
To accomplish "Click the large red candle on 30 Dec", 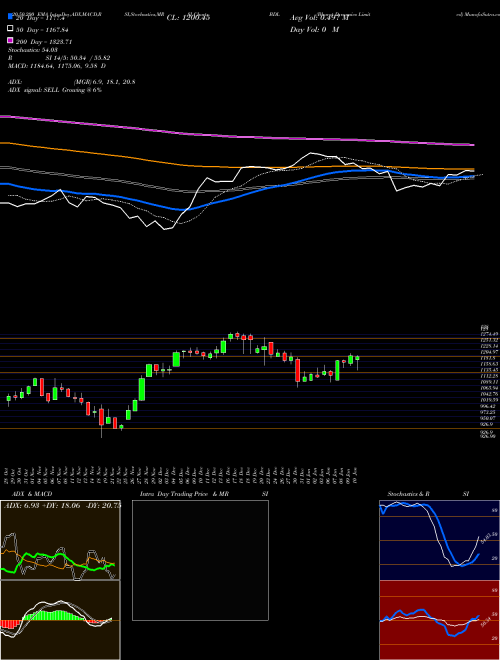I will point(298,370).
